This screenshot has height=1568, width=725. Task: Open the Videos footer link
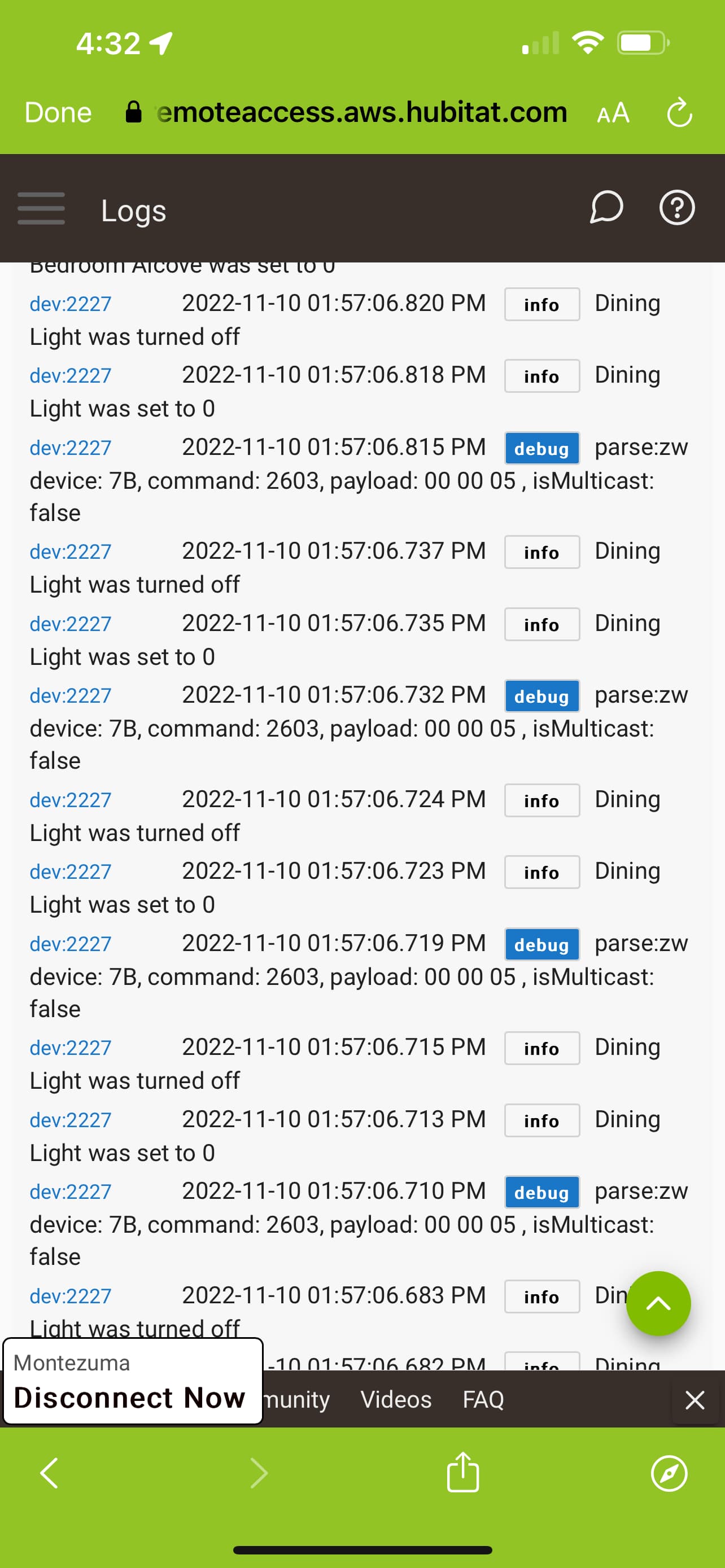[x=396, y=1399]
